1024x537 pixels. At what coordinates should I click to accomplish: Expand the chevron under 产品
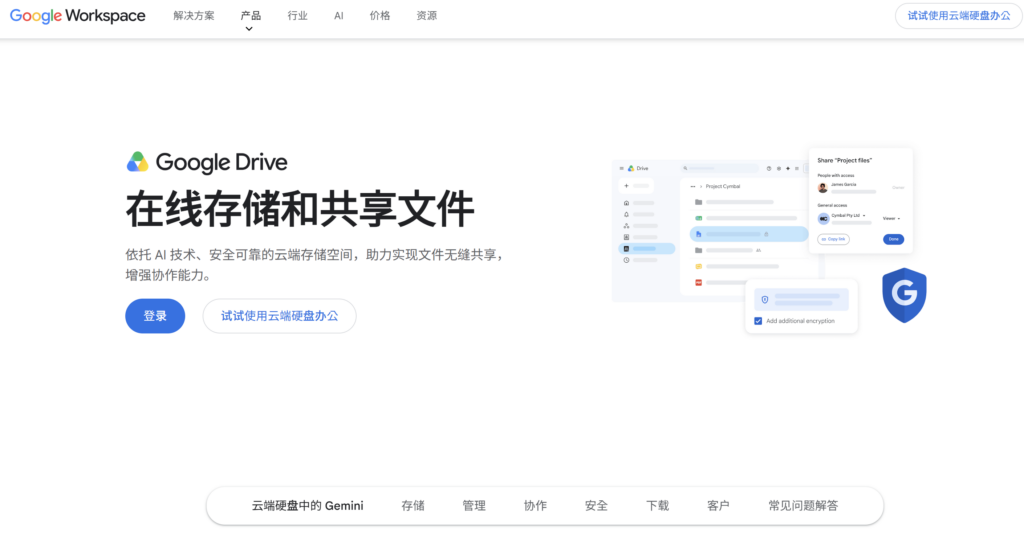[249, 29]
